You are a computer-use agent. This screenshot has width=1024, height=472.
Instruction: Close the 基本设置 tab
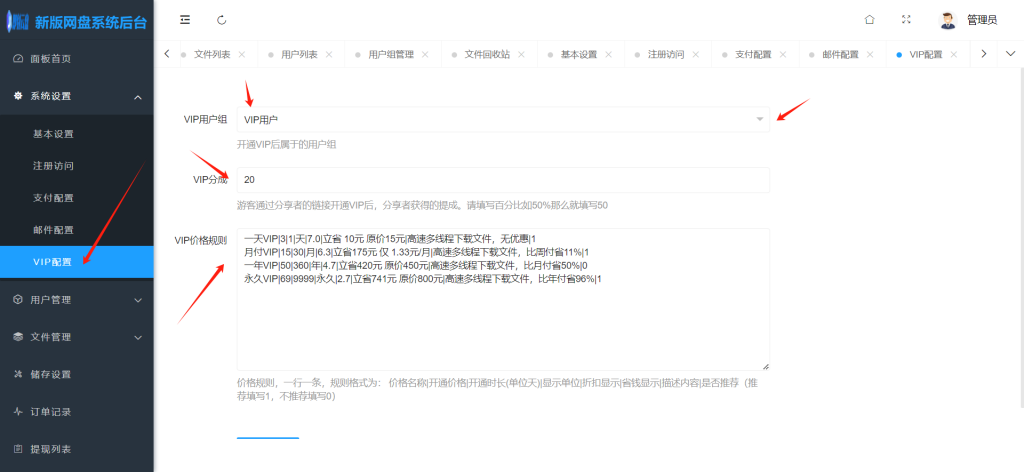coord(609,54)
